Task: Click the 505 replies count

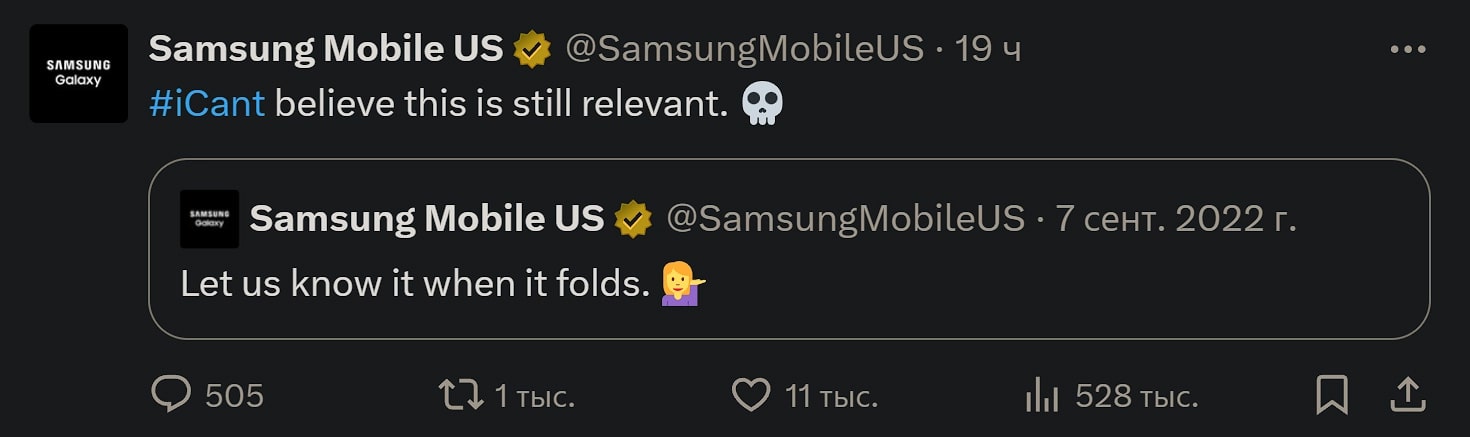Action: (234, 396)
